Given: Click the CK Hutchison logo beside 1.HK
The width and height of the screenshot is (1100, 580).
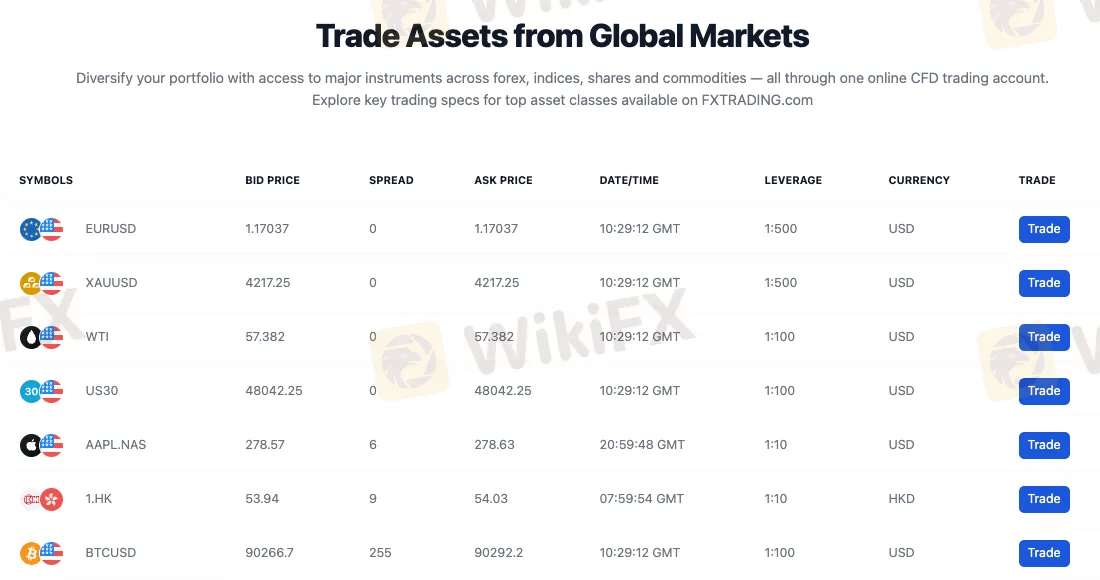Looking at the screenshot, I should coord(31,499).
